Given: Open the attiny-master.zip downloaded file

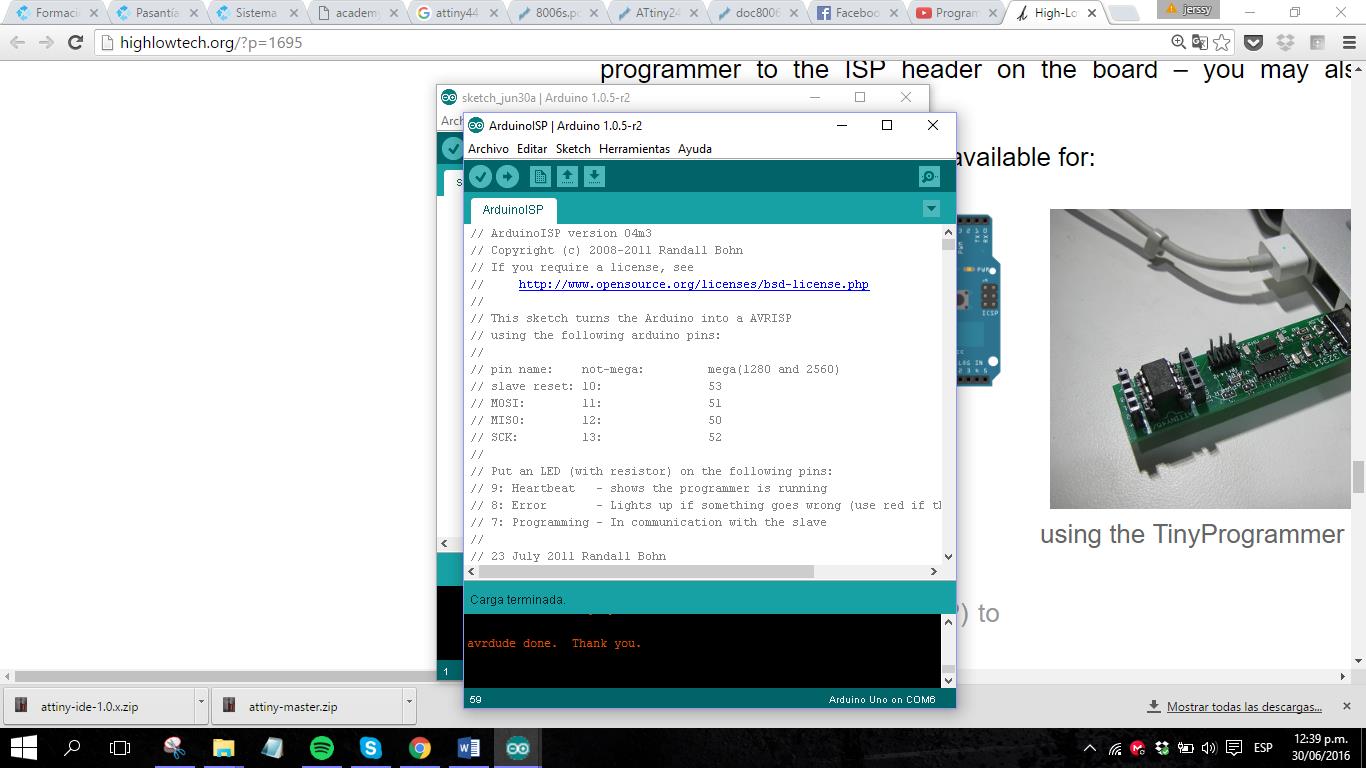Looking at the screenshot, I should click(306, 706).
